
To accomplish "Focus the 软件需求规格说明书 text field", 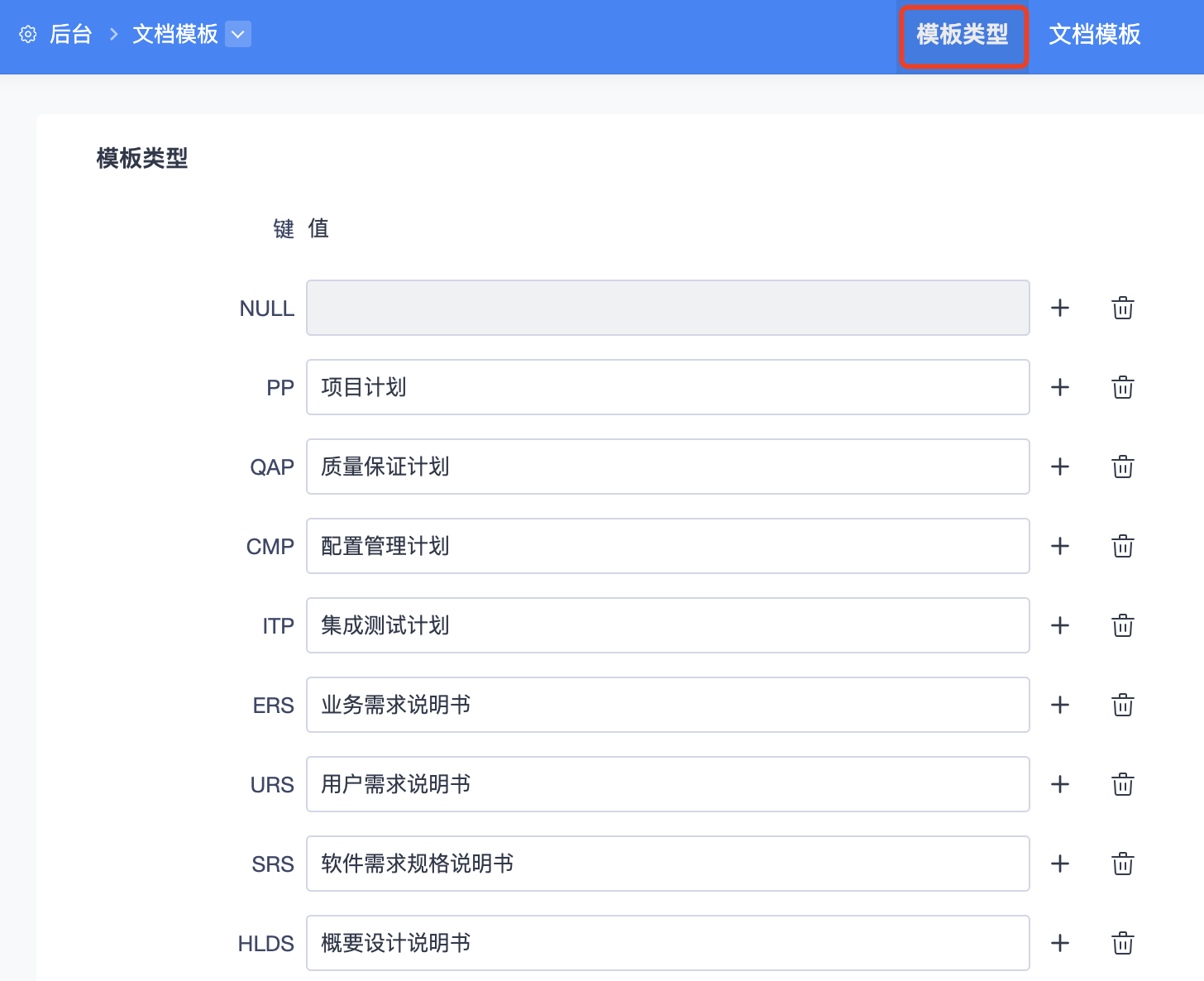I will (x=667, y=864).
